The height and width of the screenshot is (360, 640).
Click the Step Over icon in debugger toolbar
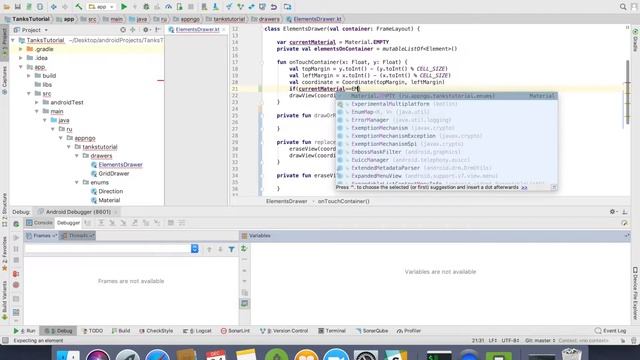[x=101, y=223]
